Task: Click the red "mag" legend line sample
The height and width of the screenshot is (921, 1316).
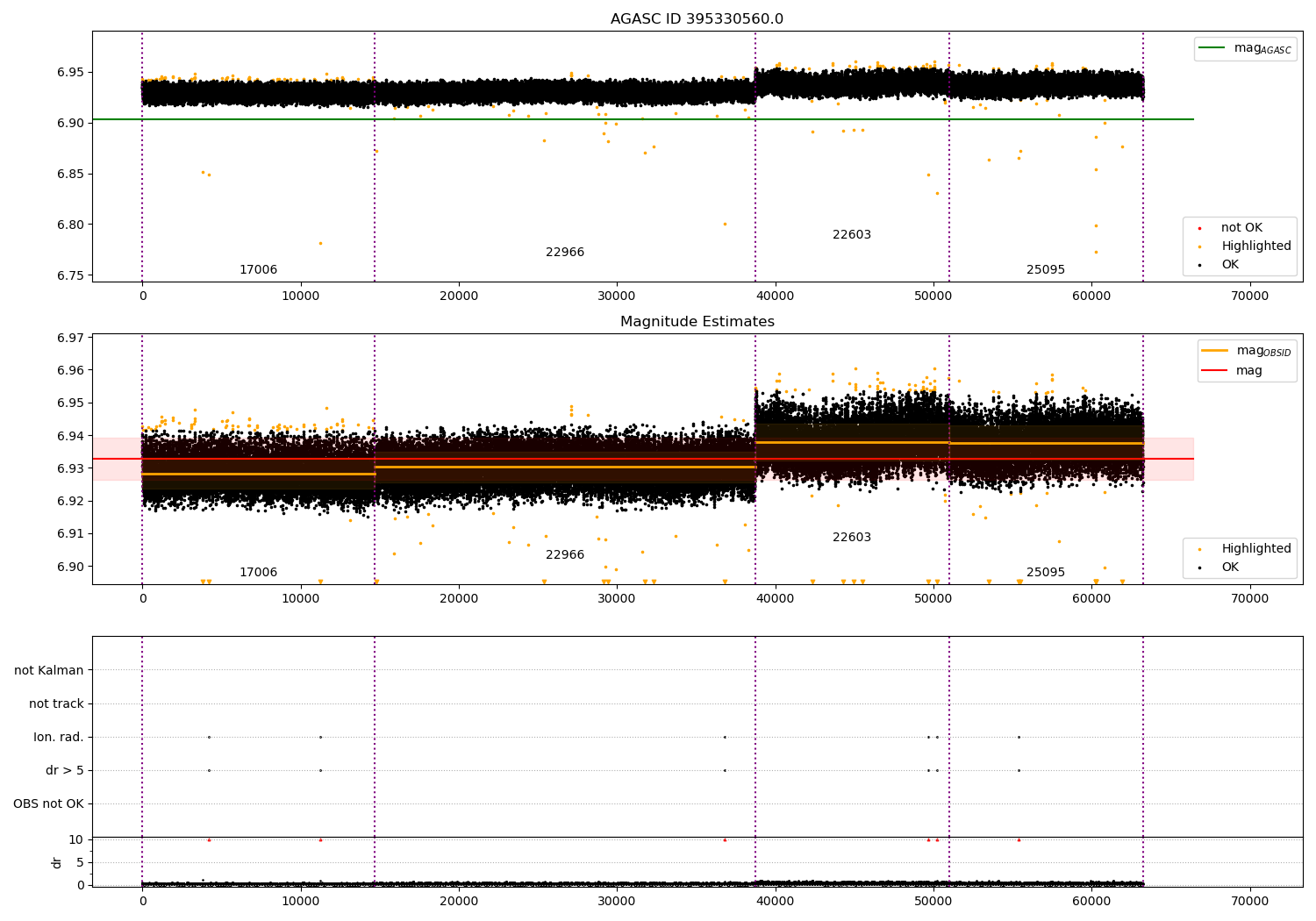Action: tap(1215, 371)
